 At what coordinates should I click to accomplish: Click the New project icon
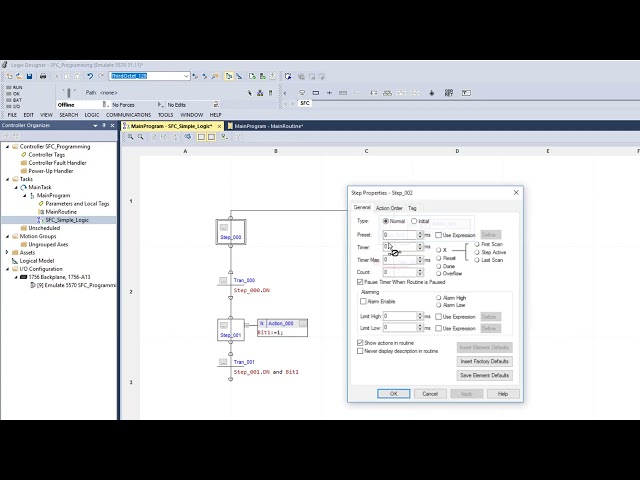click(x=9, y=76)
